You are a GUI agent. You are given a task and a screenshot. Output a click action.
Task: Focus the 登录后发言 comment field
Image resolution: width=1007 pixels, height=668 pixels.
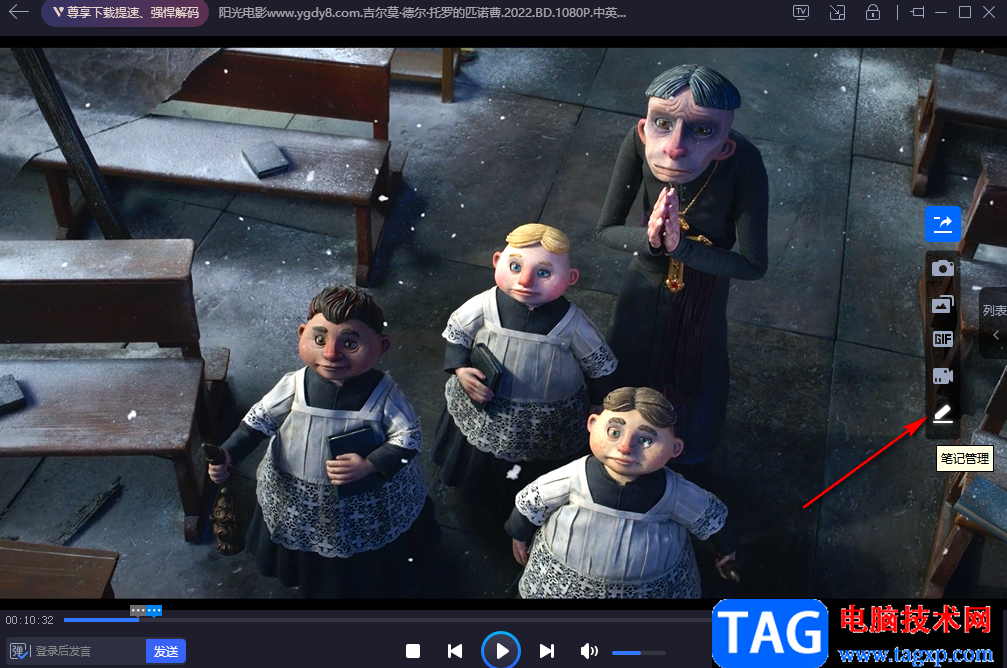89,651
